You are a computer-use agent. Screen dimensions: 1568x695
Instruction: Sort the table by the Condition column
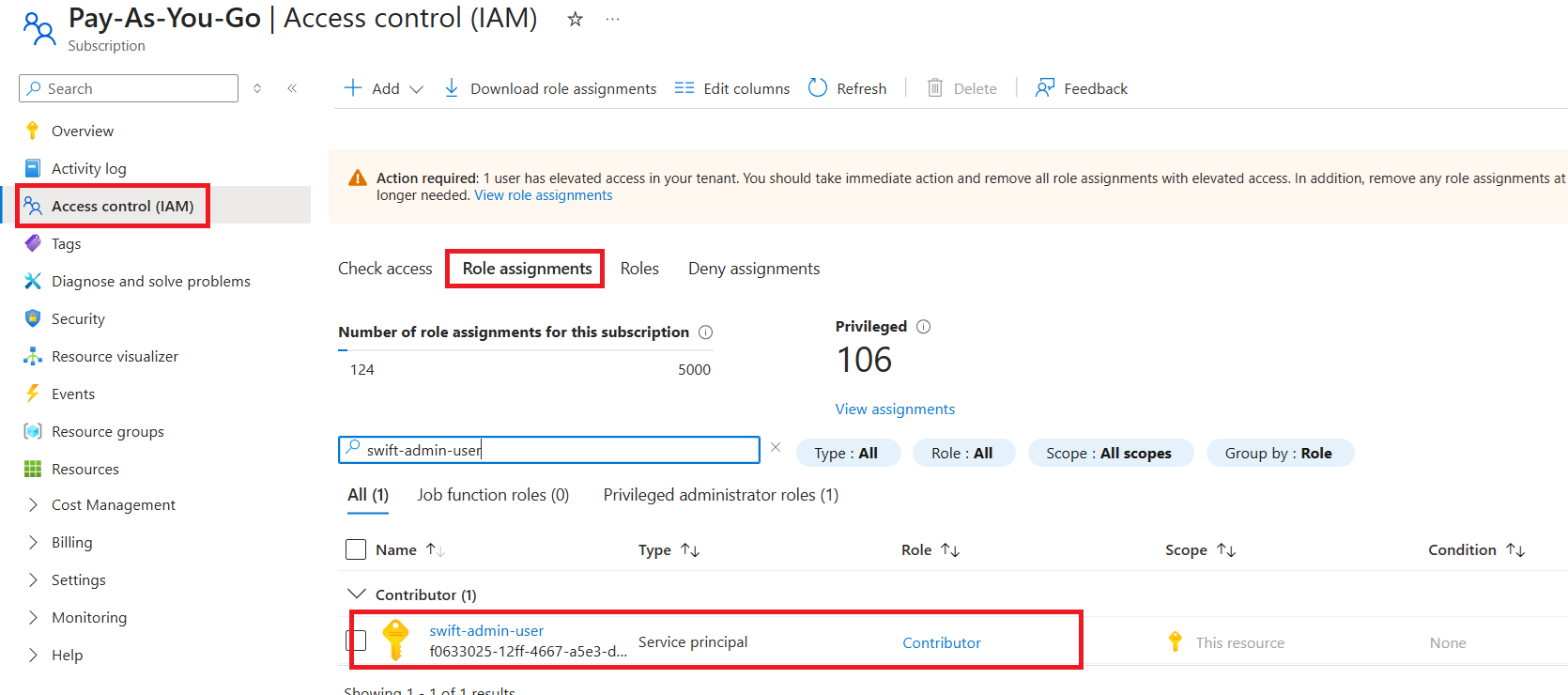click(1477, 549)
